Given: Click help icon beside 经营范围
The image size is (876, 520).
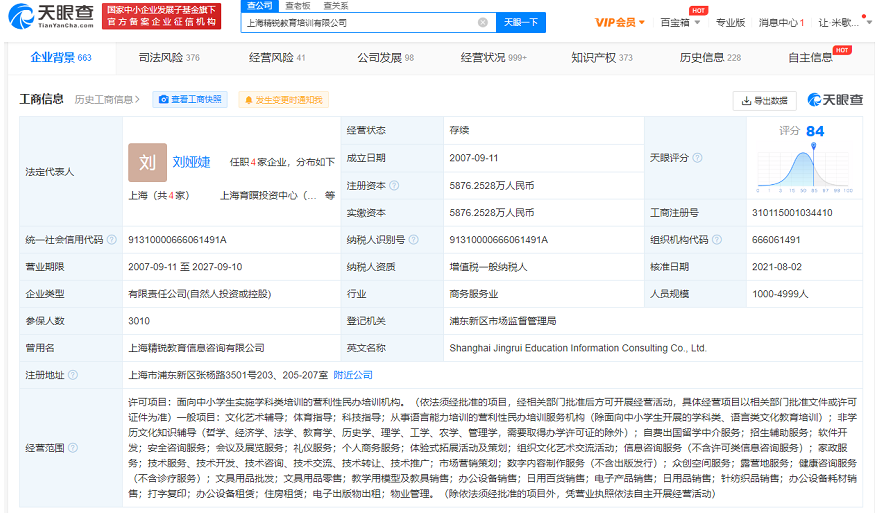Looking at the screenshot, I should tap(73, 448).
